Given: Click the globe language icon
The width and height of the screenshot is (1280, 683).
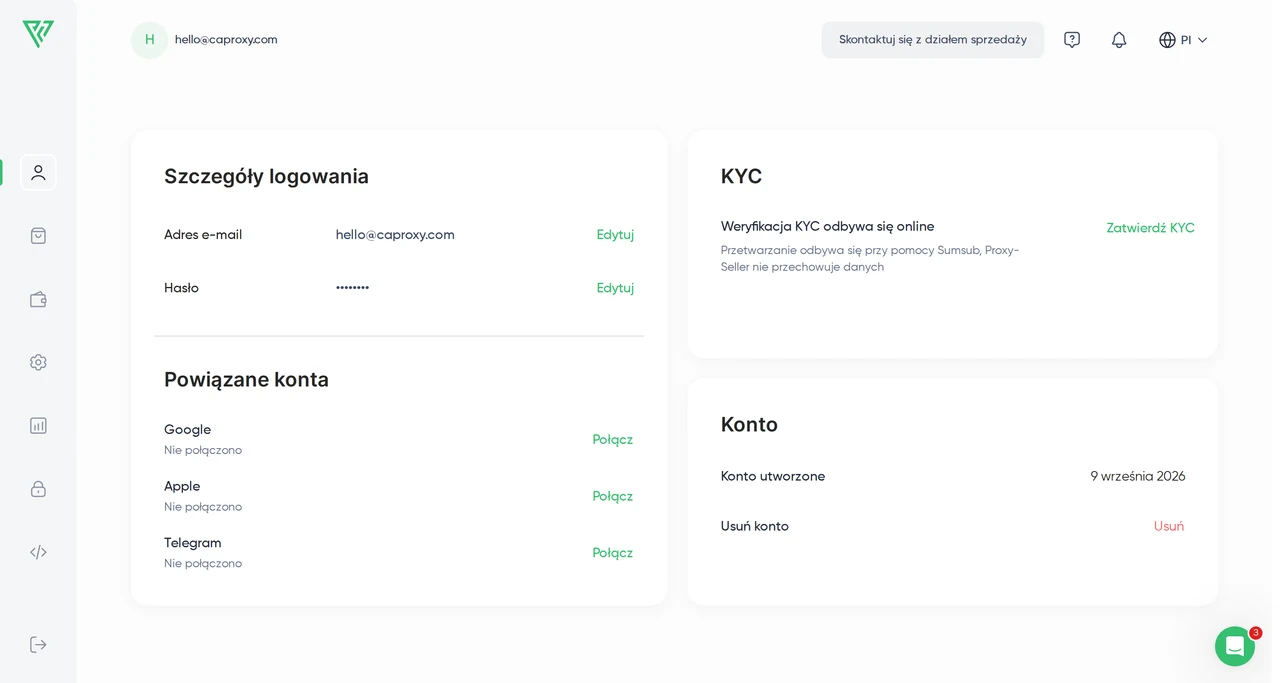Looking at the screenshot, I should 1167,40.
